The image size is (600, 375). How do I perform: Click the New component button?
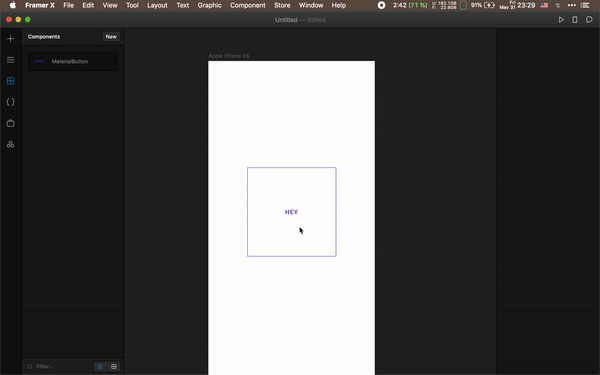[x=111, y=37]
